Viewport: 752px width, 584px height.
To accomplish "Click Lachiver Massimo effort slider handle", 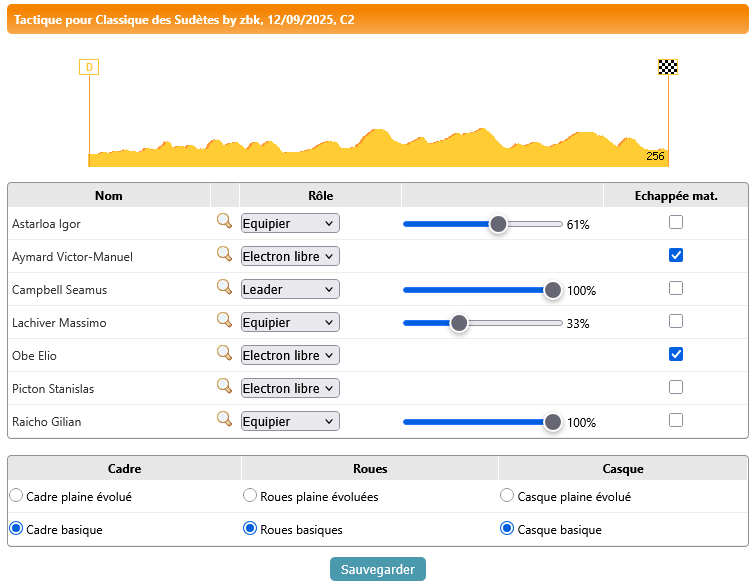I will [459, 323].
